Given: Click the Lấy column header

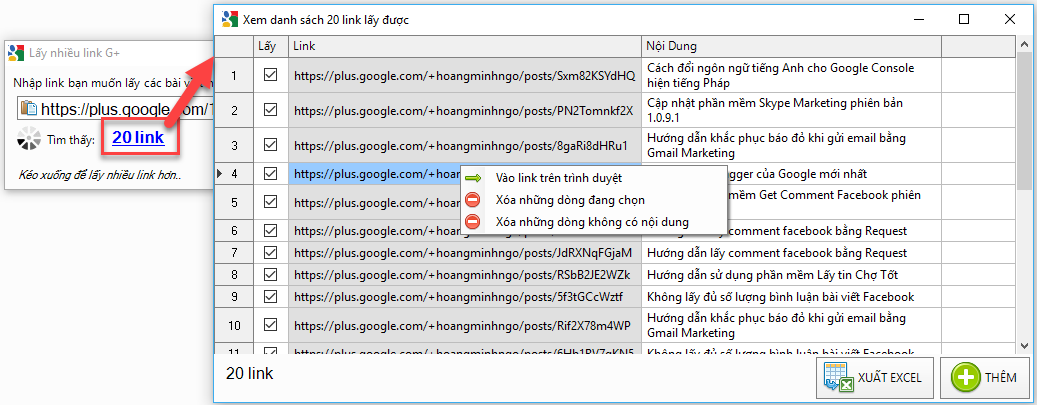Looking at the screenshot, I should (x=270, y=46).
